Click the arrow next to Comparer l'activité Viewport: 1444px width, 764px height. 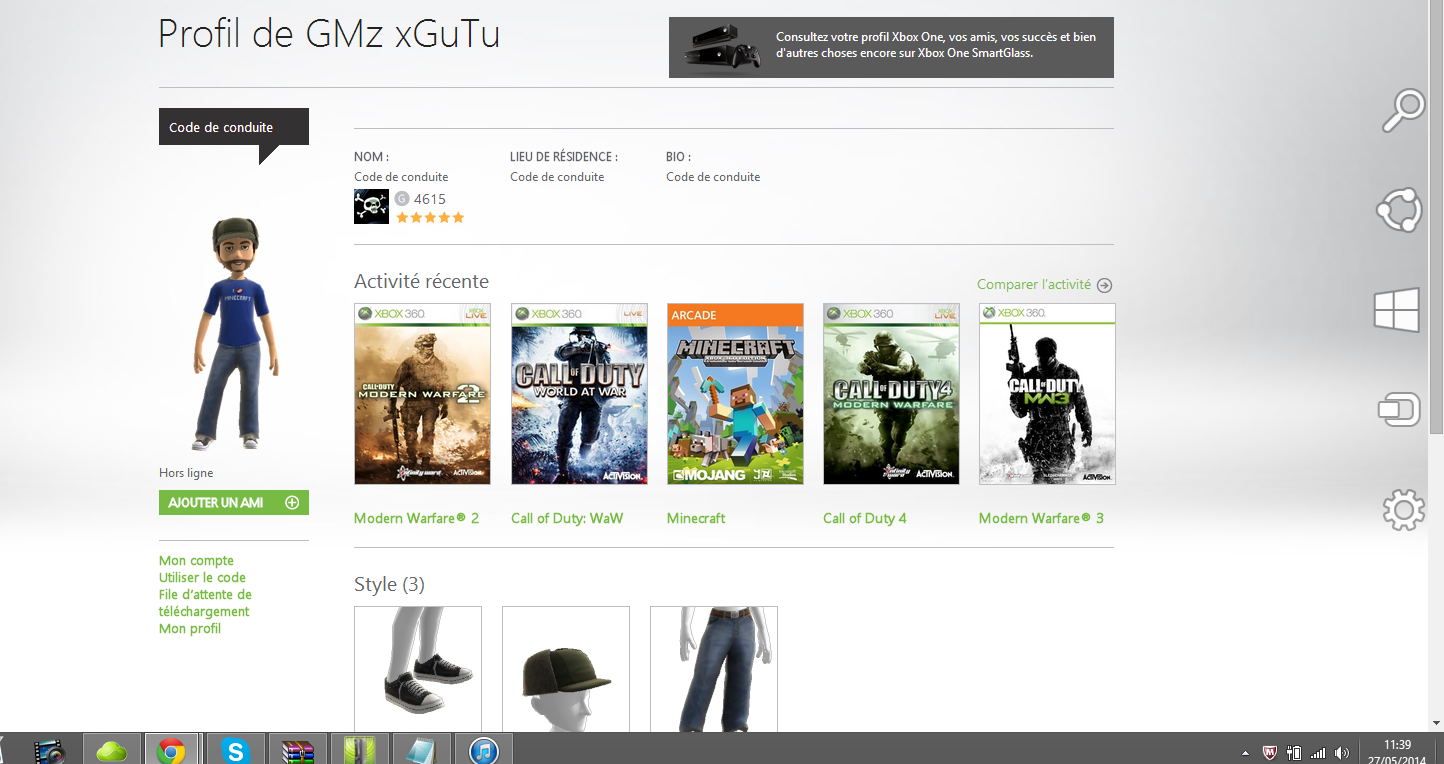coord(1104,285)
